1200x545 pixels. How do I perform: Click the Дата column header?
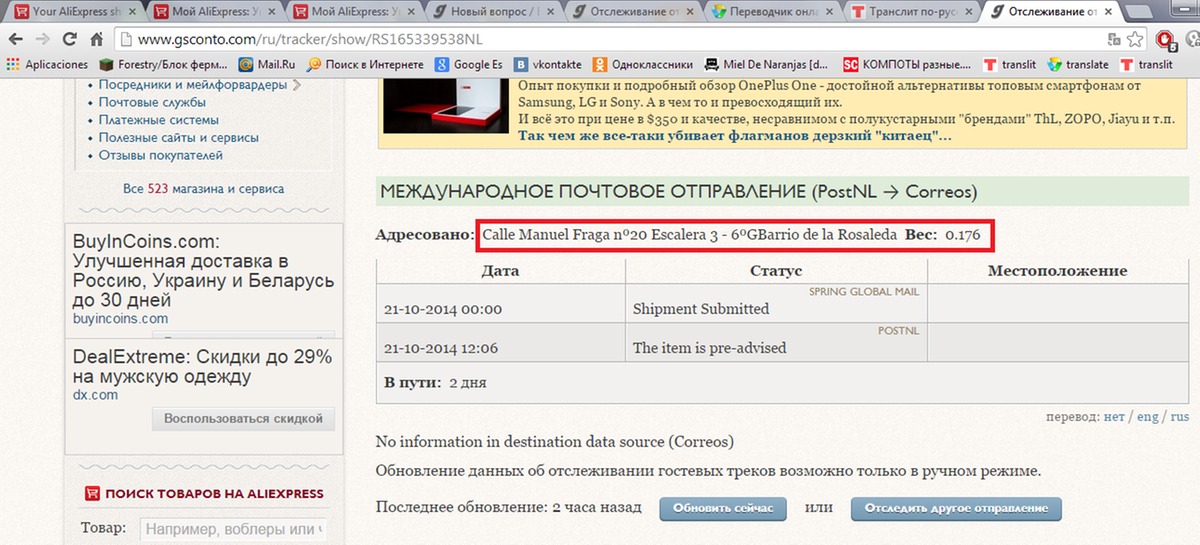(500, 271)
